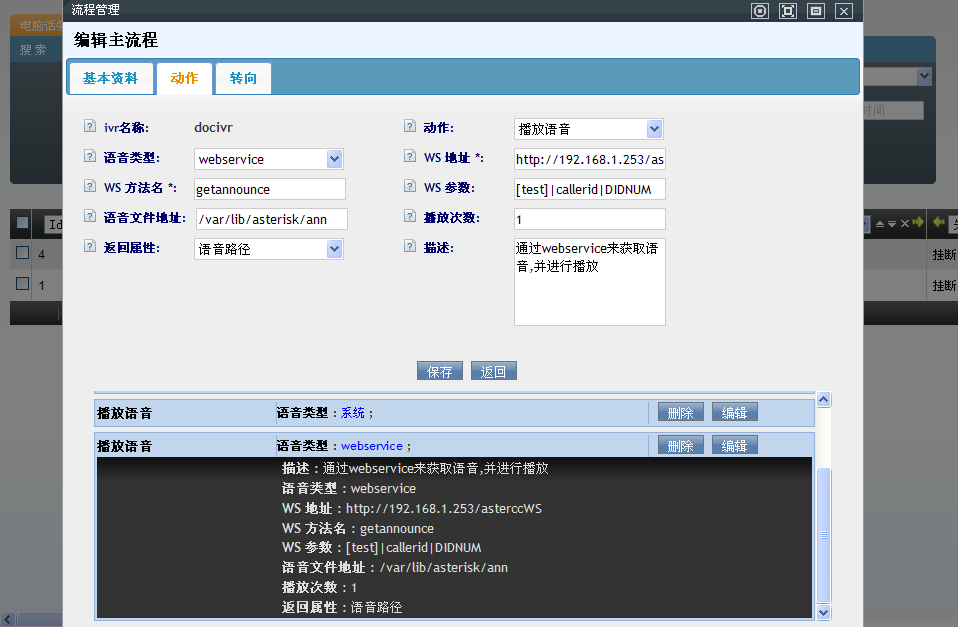Tick the checkbox for row 1
958x627 pixels.
click(x=22, y=284)
